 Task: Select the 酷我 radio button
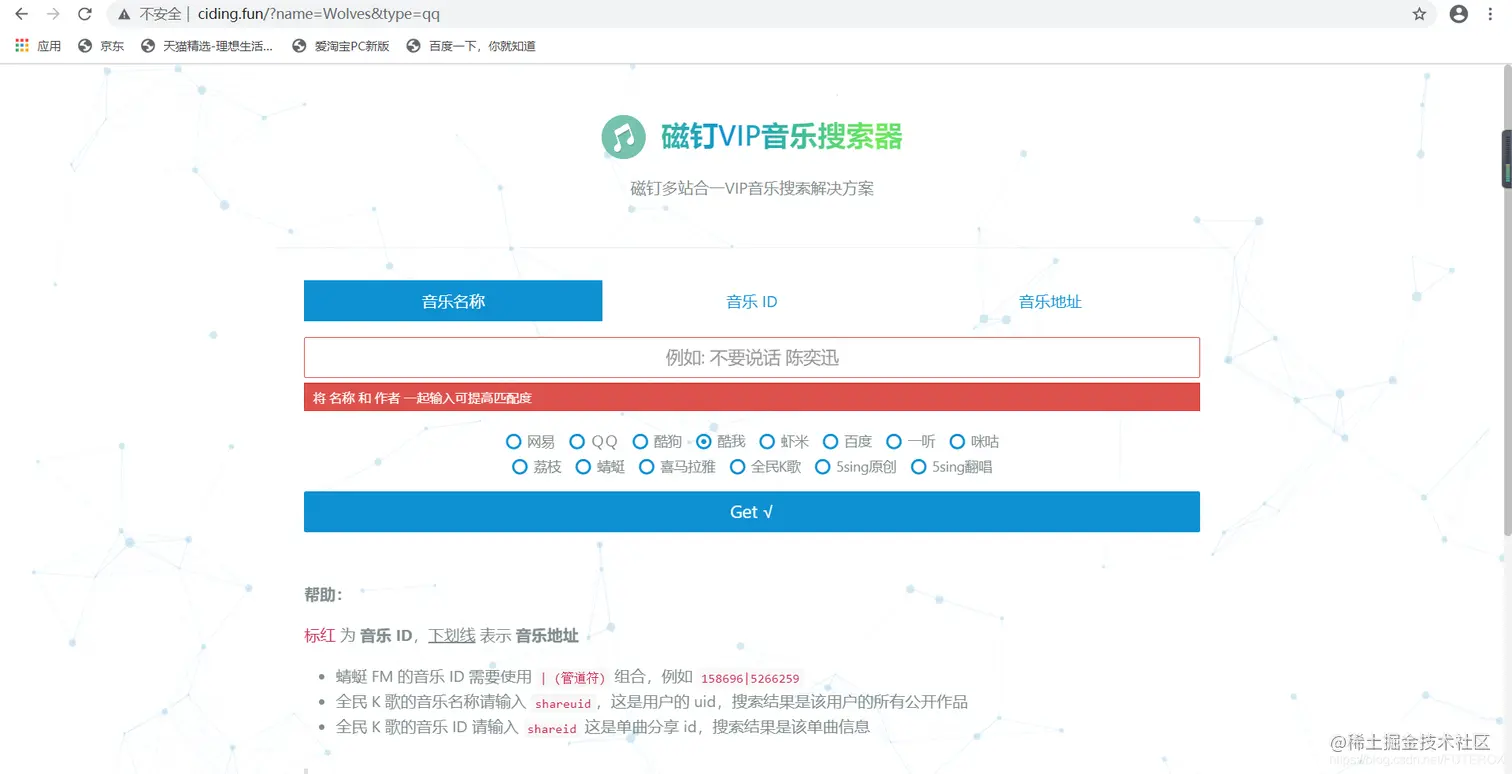click(x=704, y=441)
